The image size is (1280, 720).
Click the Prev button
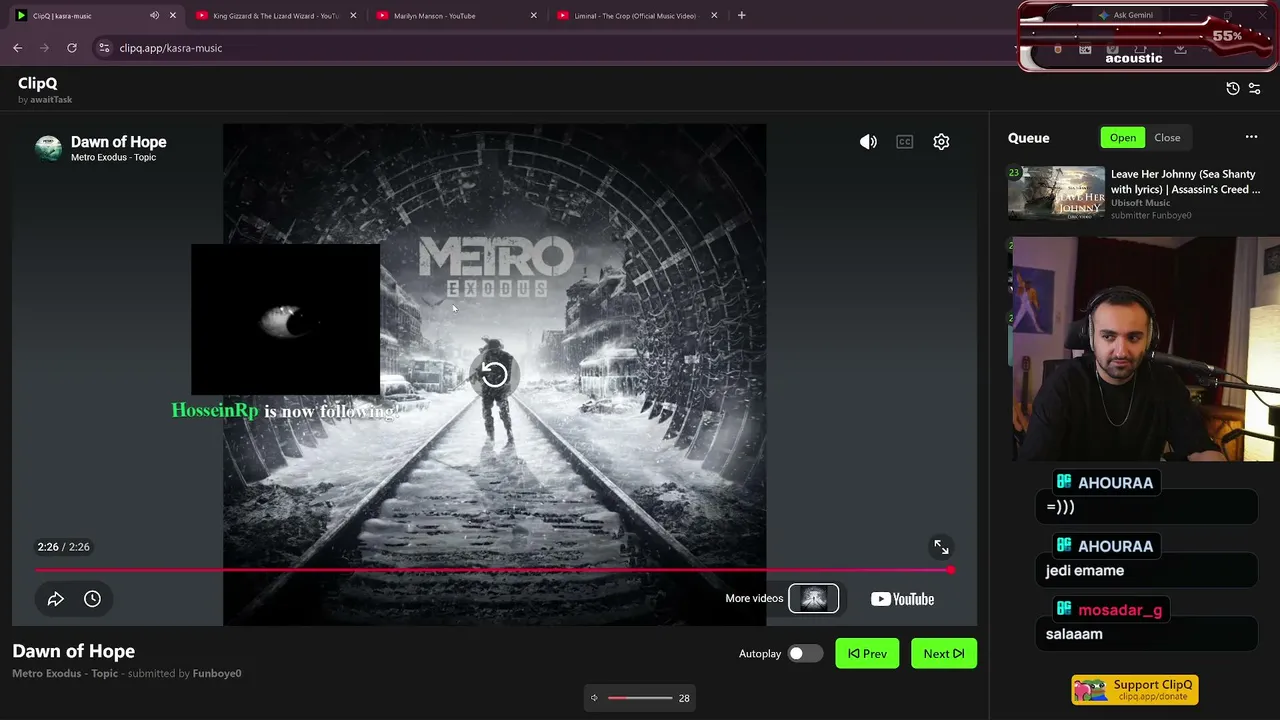867,654
